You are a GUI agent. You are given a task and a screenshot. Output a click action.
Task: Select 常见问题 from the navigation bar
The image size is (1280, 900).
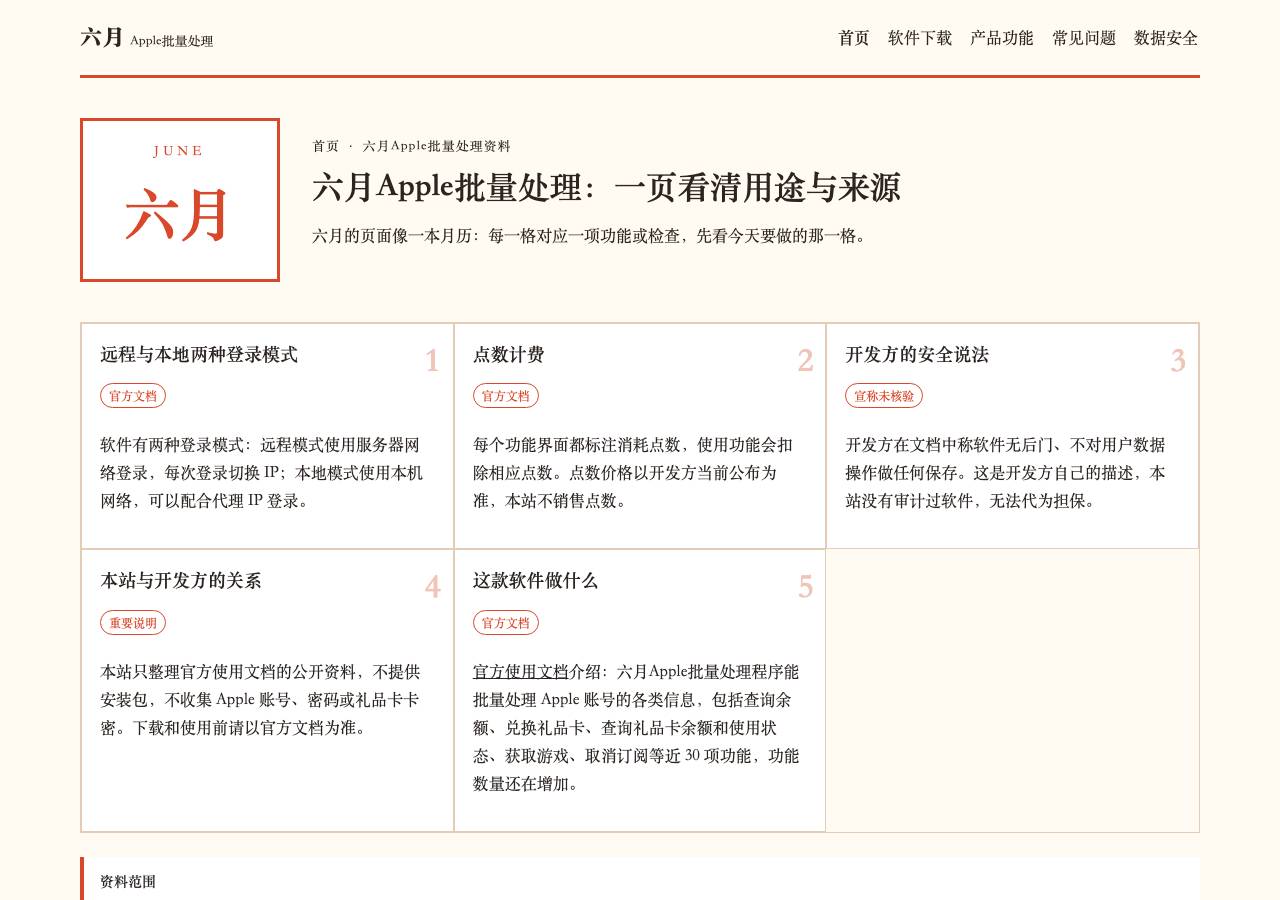pos(1084,38)
